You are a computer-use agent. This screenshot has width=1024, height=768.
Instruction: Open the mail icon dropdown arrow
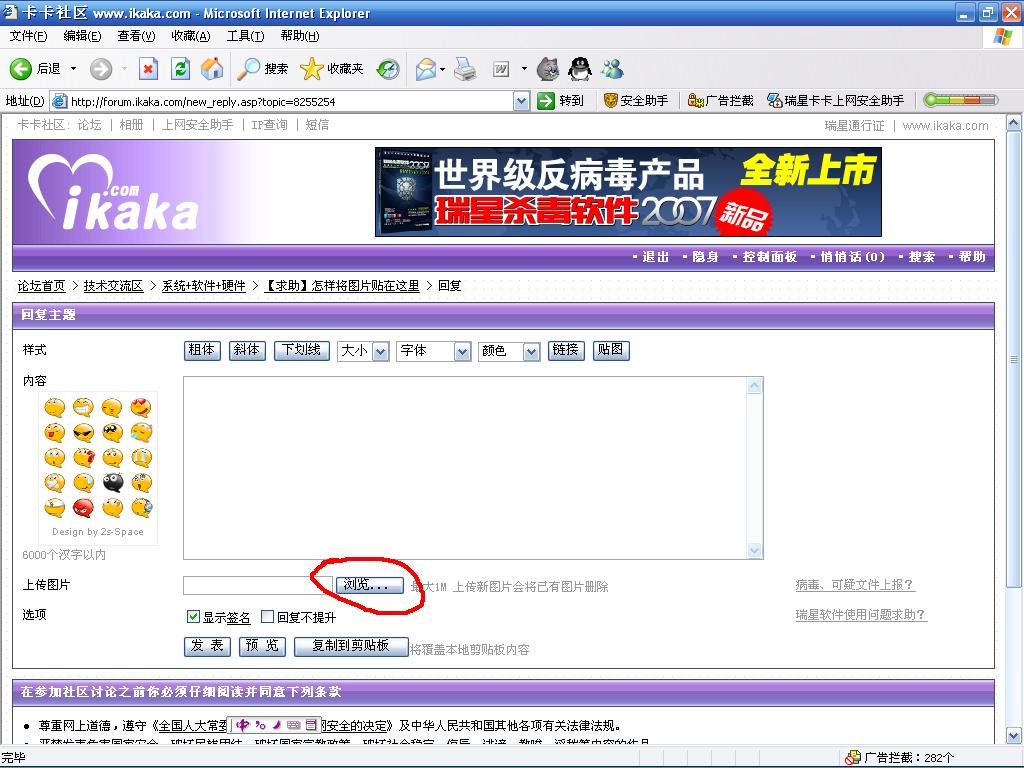tap(443, 69)
